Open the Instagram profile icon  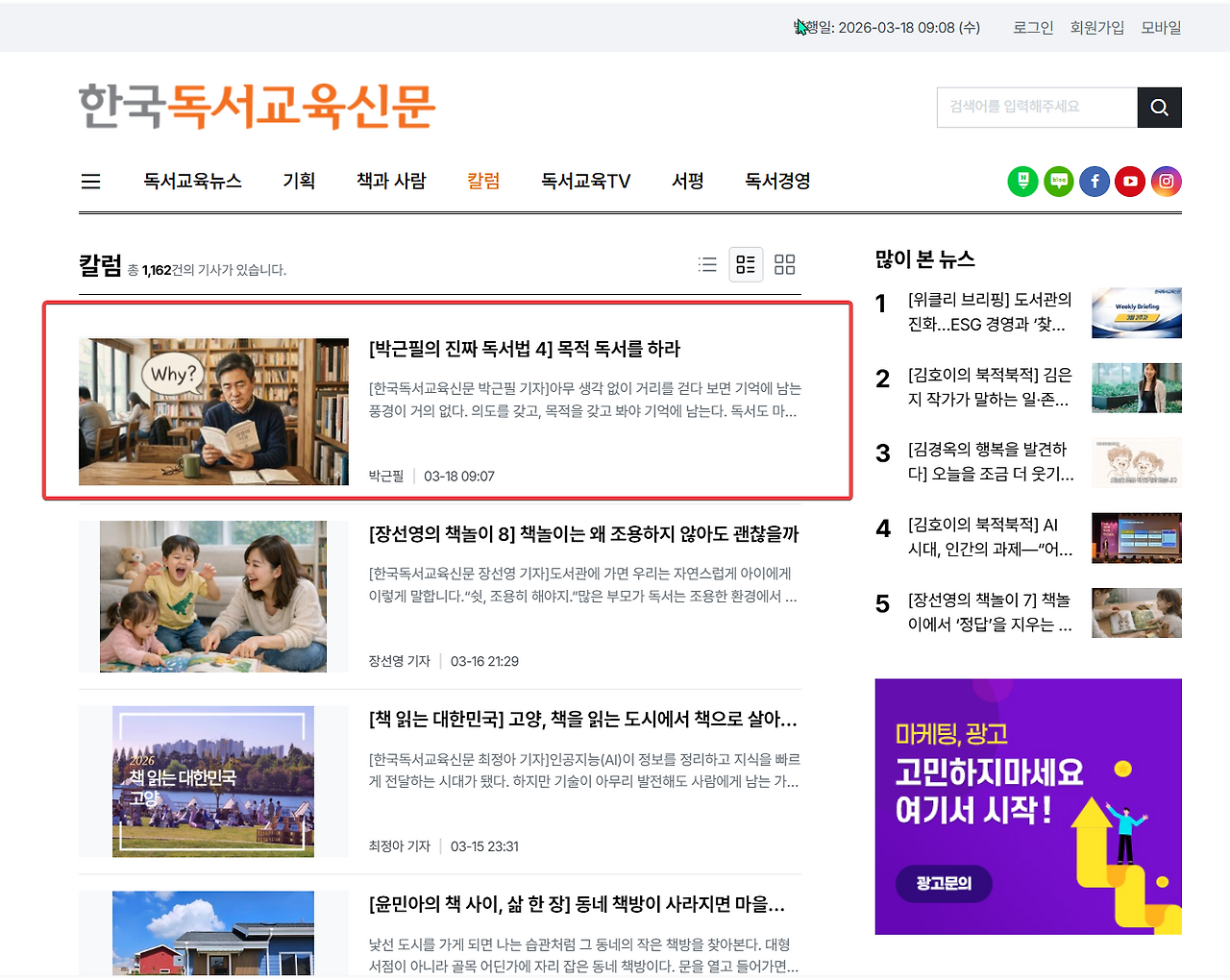click(x=1167, y=182)
